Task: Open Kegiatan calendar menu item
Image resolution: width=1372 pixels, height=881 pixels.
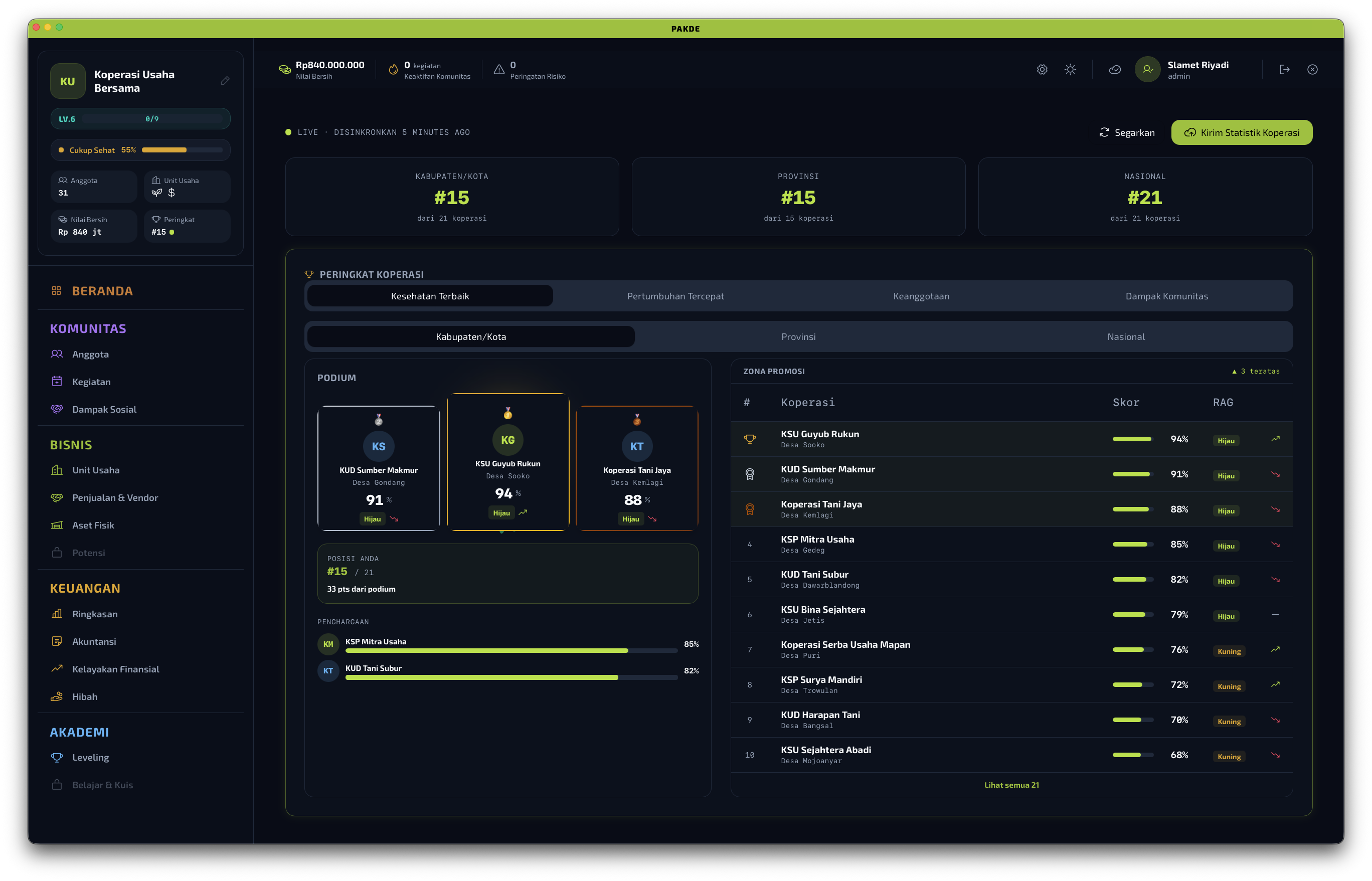Action: pos(140,382)
